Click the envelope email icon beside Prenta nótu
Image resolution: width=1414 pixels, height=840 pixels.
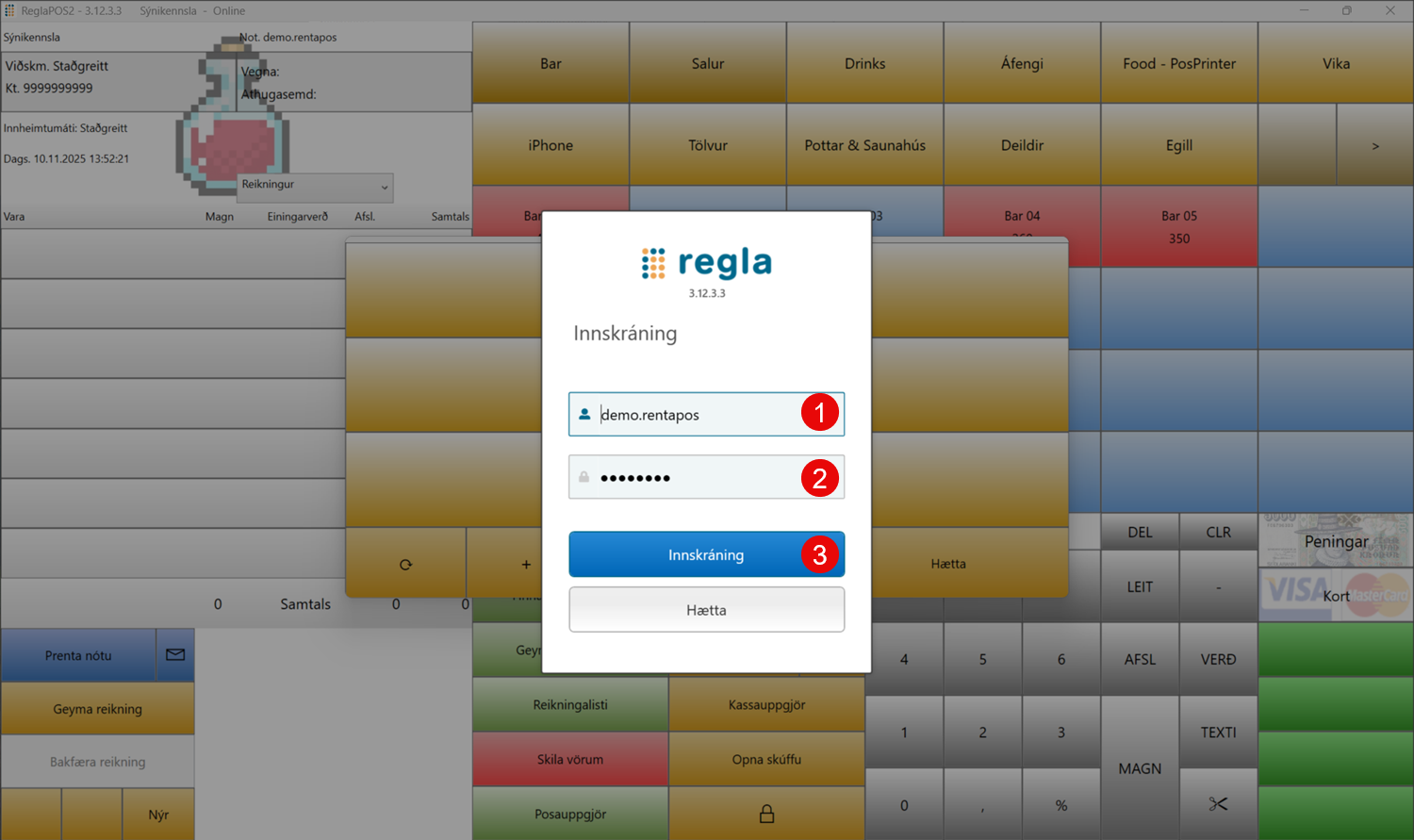click(x=175, y=655)
